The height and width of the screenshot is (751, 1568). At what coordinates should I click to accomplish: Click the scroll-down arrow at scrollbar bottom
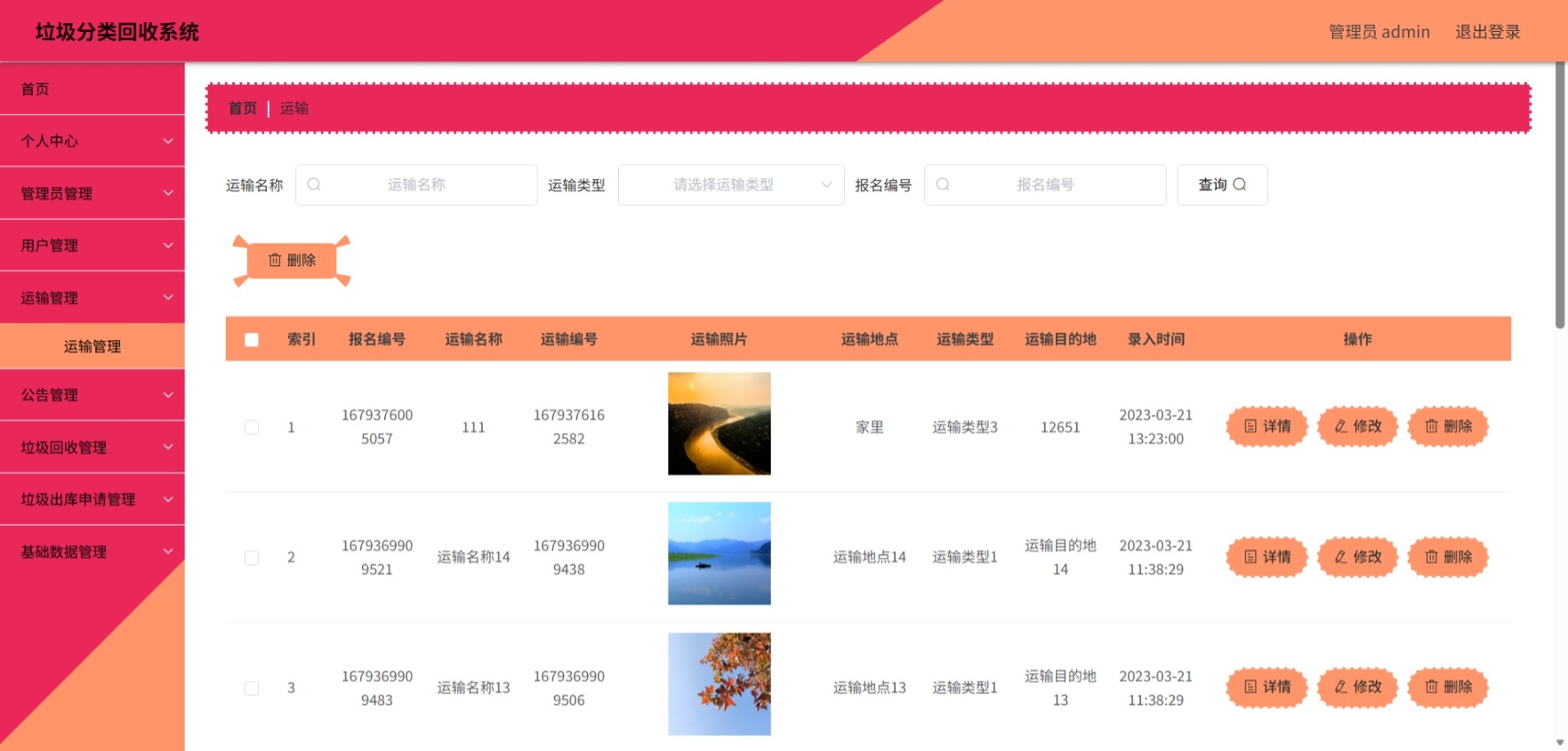coord(1560,743)
